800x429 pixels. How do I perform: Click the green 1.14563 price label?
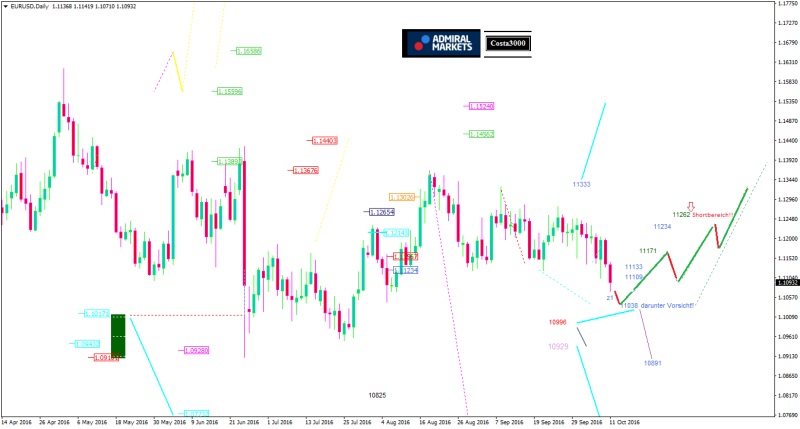tap(480, 133)
